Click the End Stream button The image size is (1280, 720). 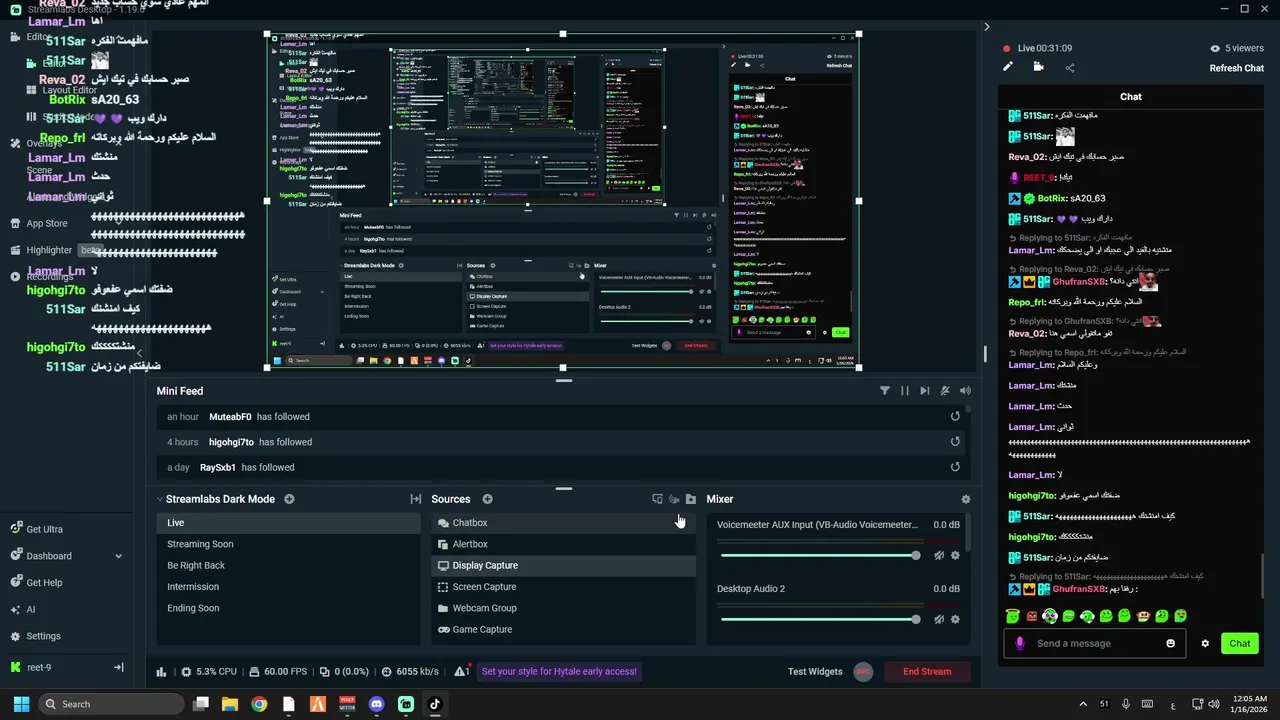927,671
